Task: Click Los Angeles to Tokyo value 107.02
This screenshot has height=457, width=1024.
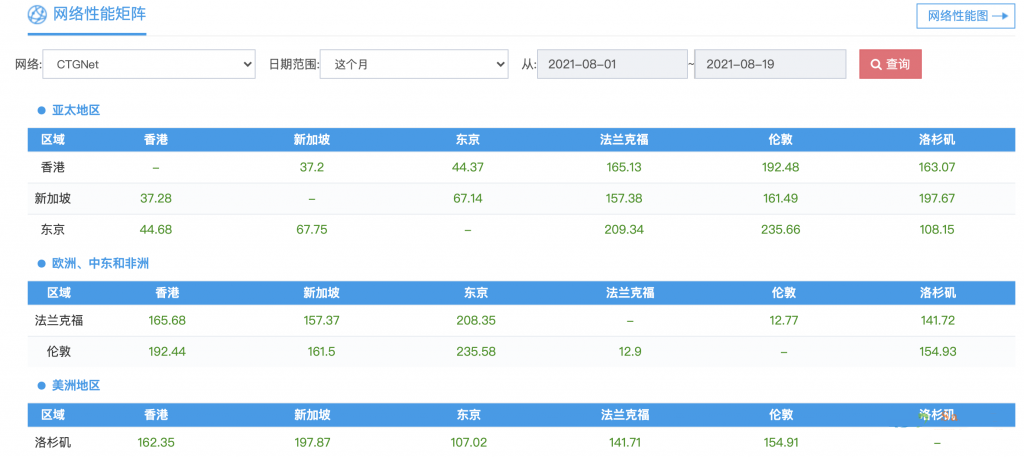Action: pos(468,442)
